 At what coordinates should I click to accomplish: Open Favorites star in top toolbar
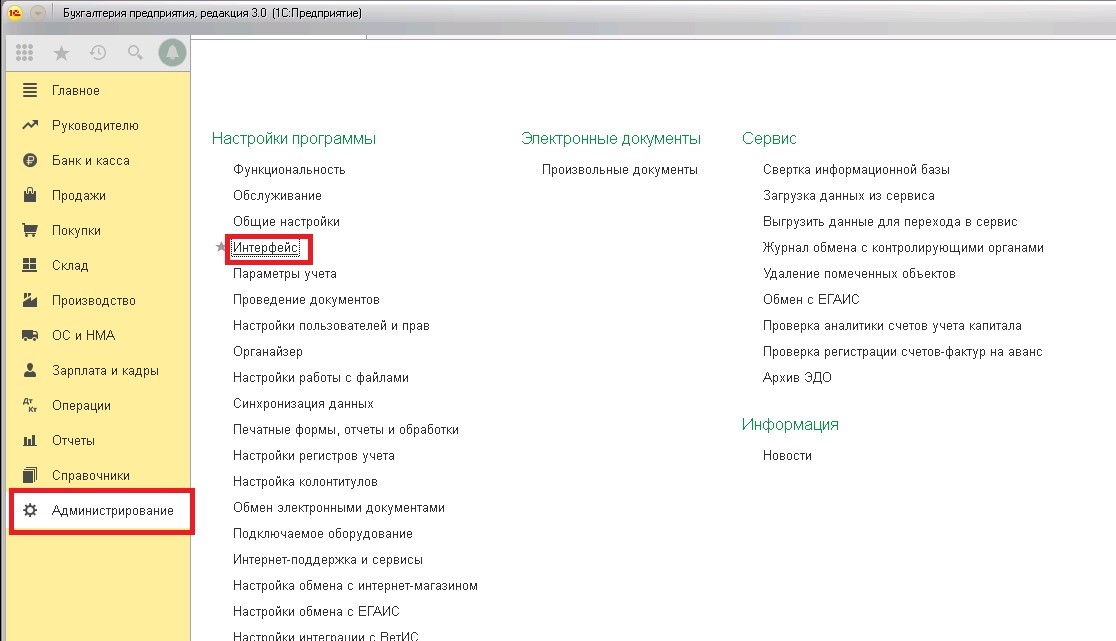(x=61, y=53)
